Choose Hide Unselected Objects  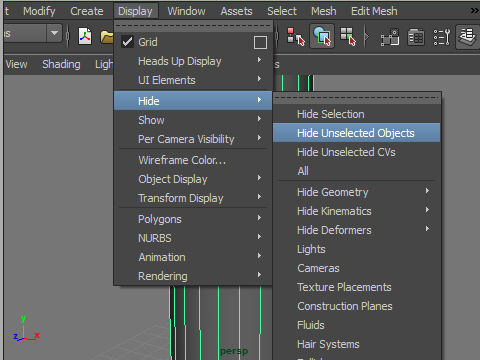(357, 133)
